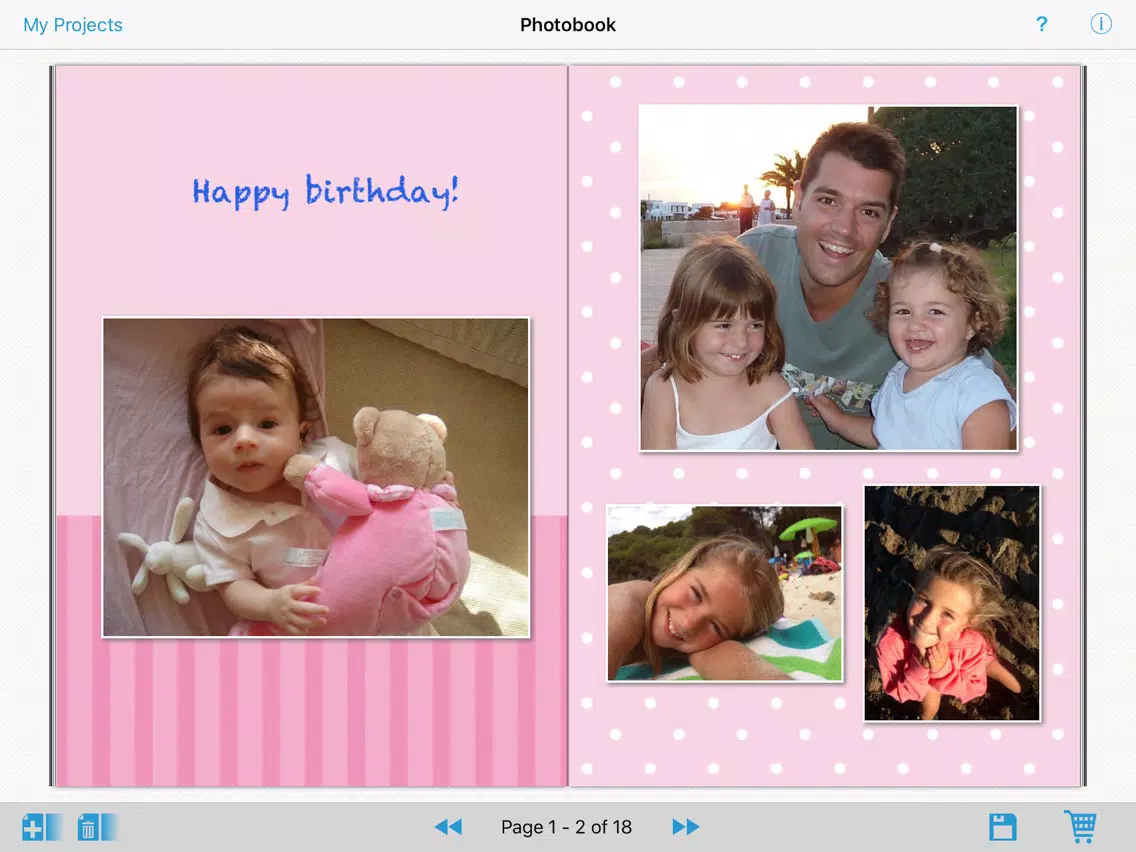Open the help question mark icon
Image resolution: width=1136 pixels, height=852 pixels.
[x=1041, y=25]
